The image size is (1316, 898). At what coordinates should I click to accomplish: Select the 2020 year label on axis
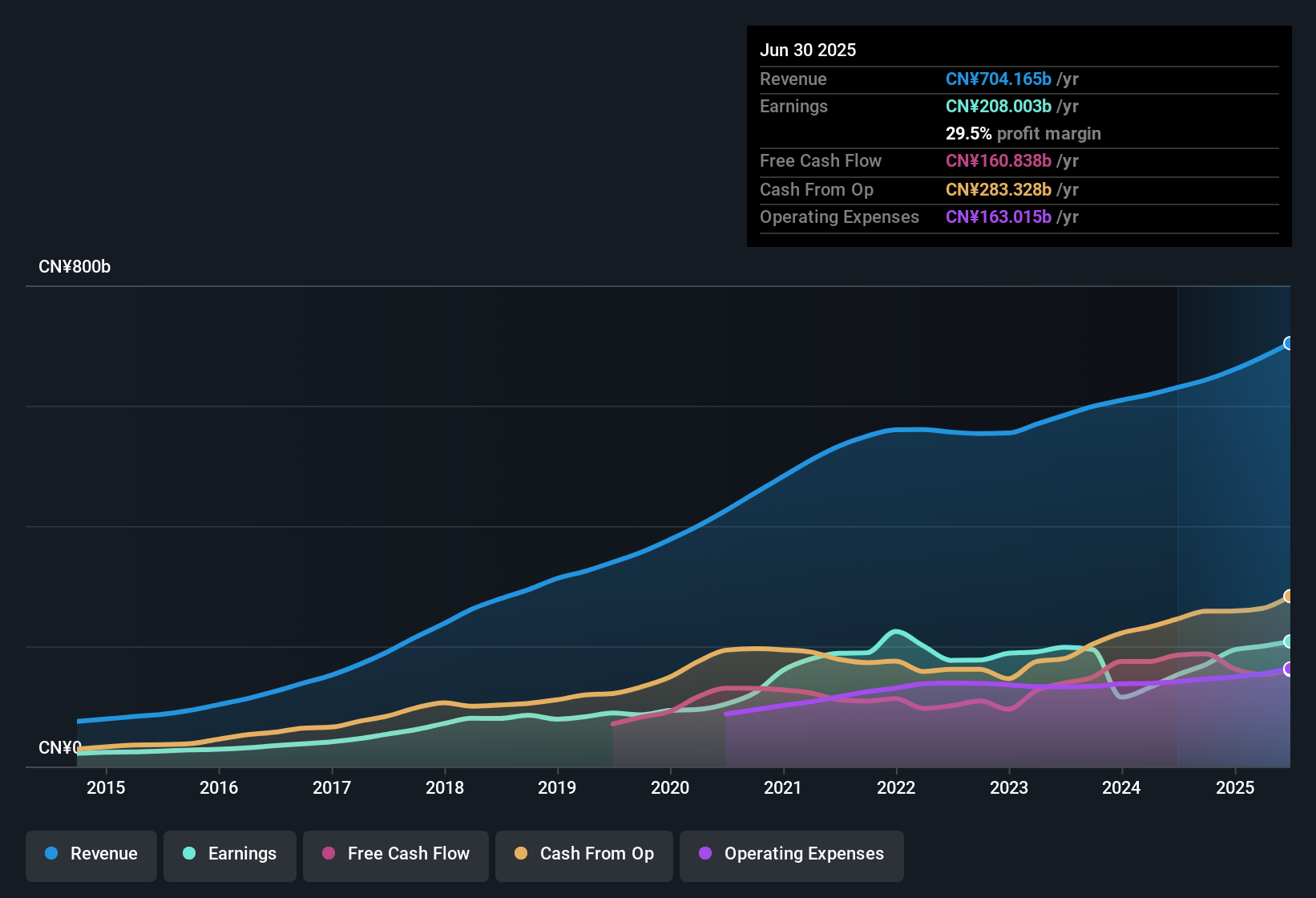pos(670,787)
